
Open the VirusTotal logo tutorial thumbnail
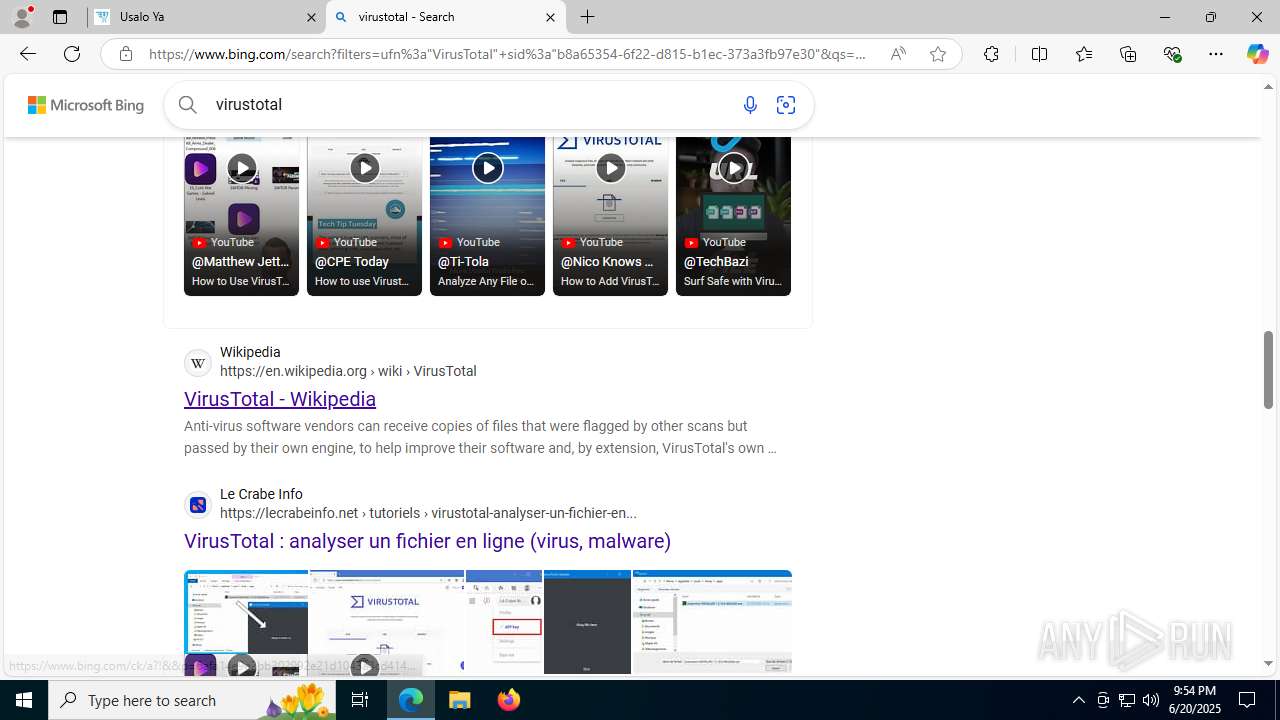(387, 622)
